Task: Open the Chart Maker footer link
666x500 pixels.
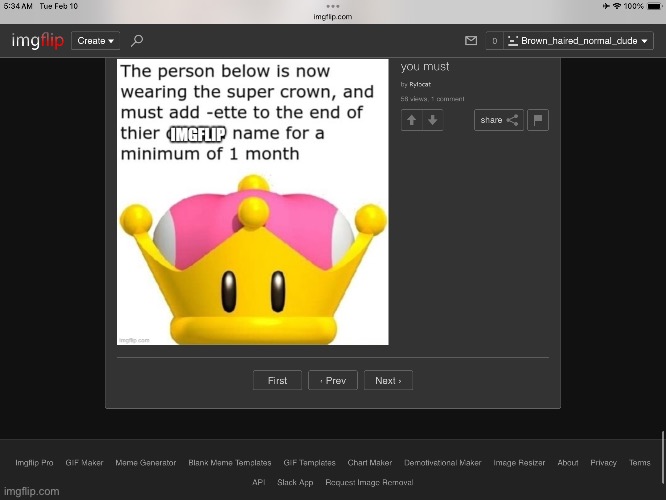Action: tap(370, 463)
